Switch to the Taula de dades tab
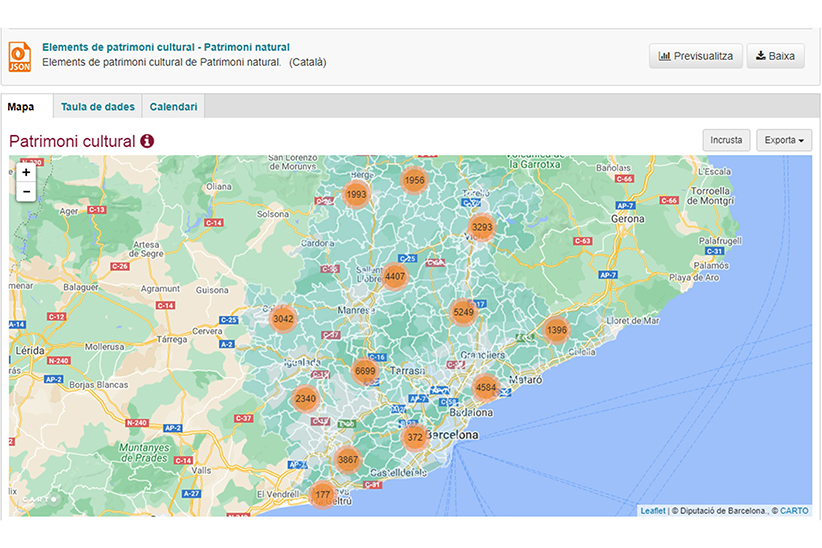Viewport: 822px width, 548px height. pyautogui.click(x=97, y=107)
